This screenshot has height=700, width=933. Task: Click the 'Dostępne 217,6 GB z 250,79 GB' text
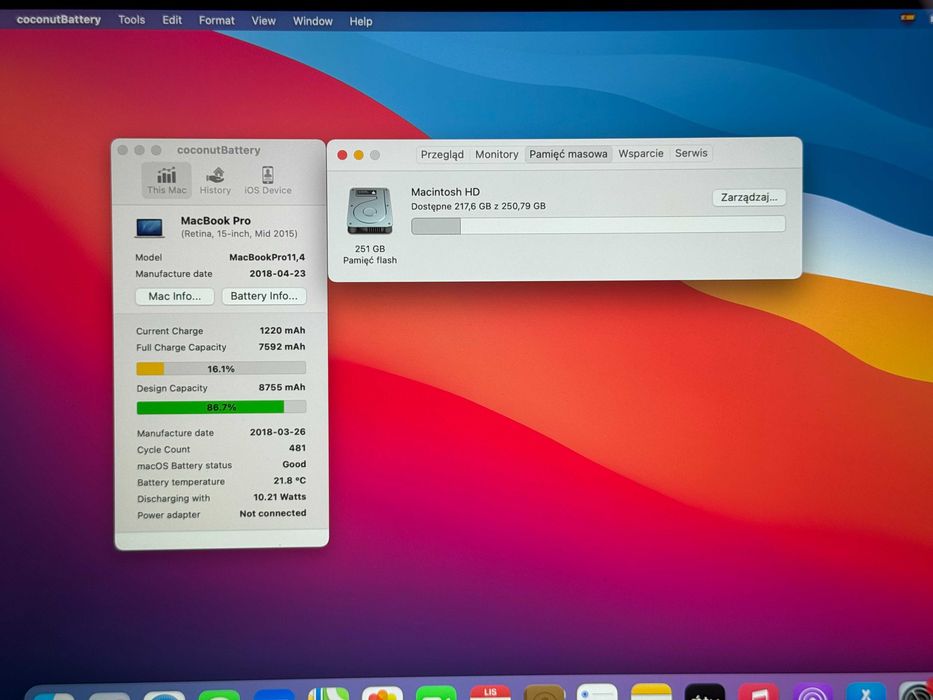pos(478,206)
